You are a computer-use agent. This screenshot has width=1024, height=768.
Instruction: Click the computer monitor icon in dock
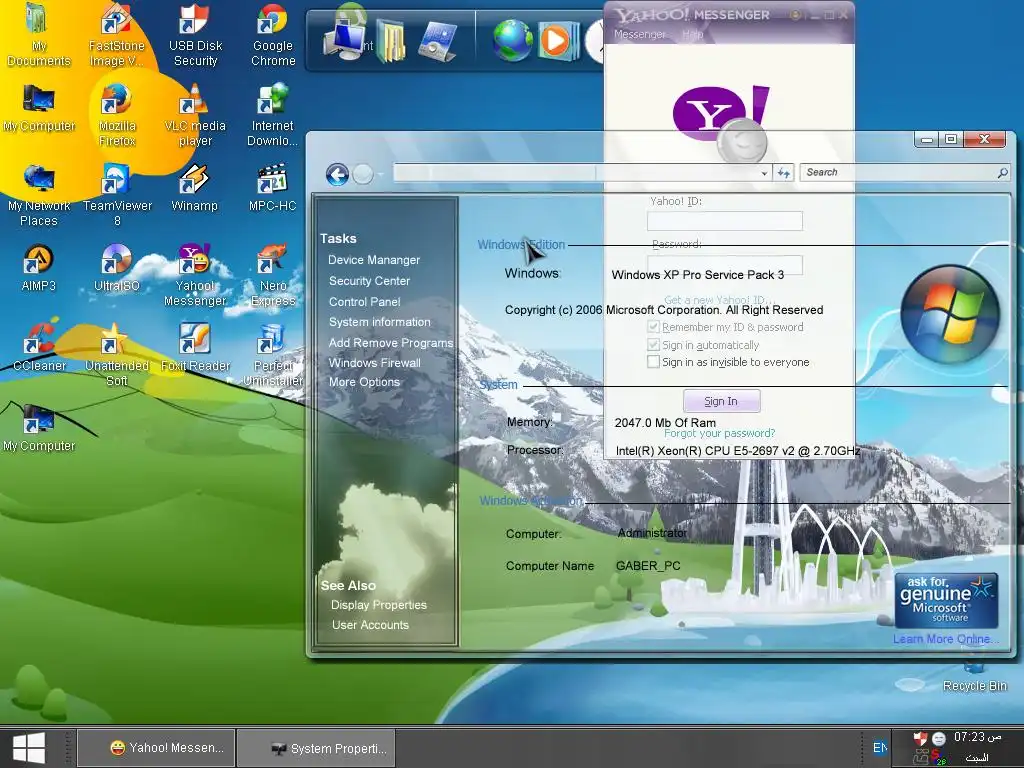click(345, 41)
